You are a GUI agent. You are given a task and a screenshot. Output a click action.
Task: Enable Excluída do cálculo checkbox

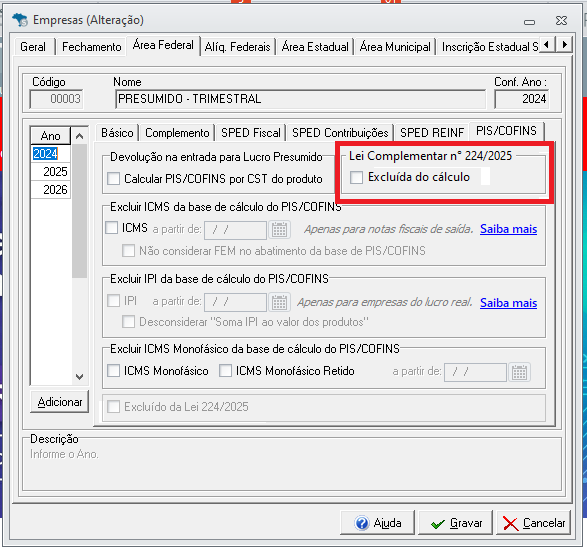(x=356, y=177)
